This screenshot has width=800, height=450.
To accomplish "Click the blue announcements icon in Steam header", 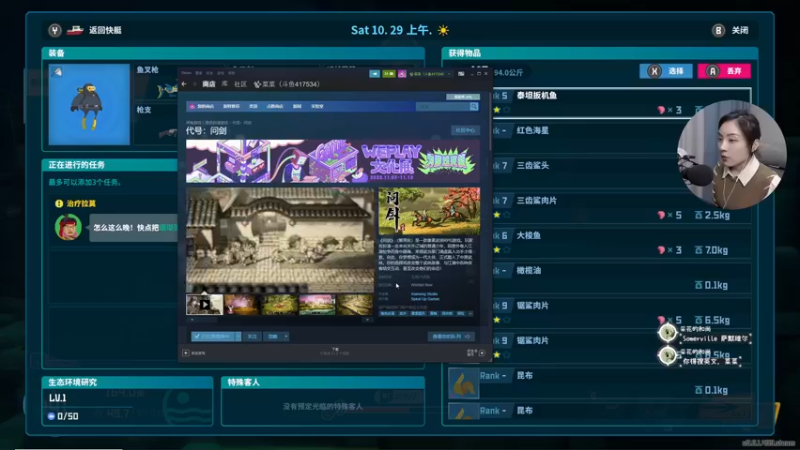I will (374, 74).
